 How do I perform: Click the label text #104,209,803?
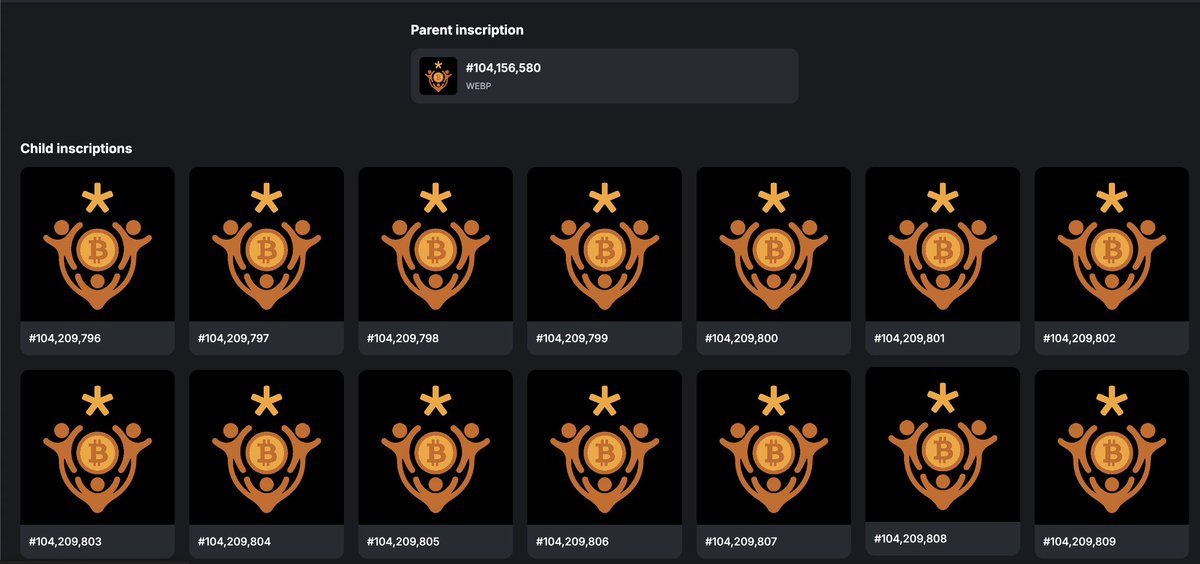65,541
